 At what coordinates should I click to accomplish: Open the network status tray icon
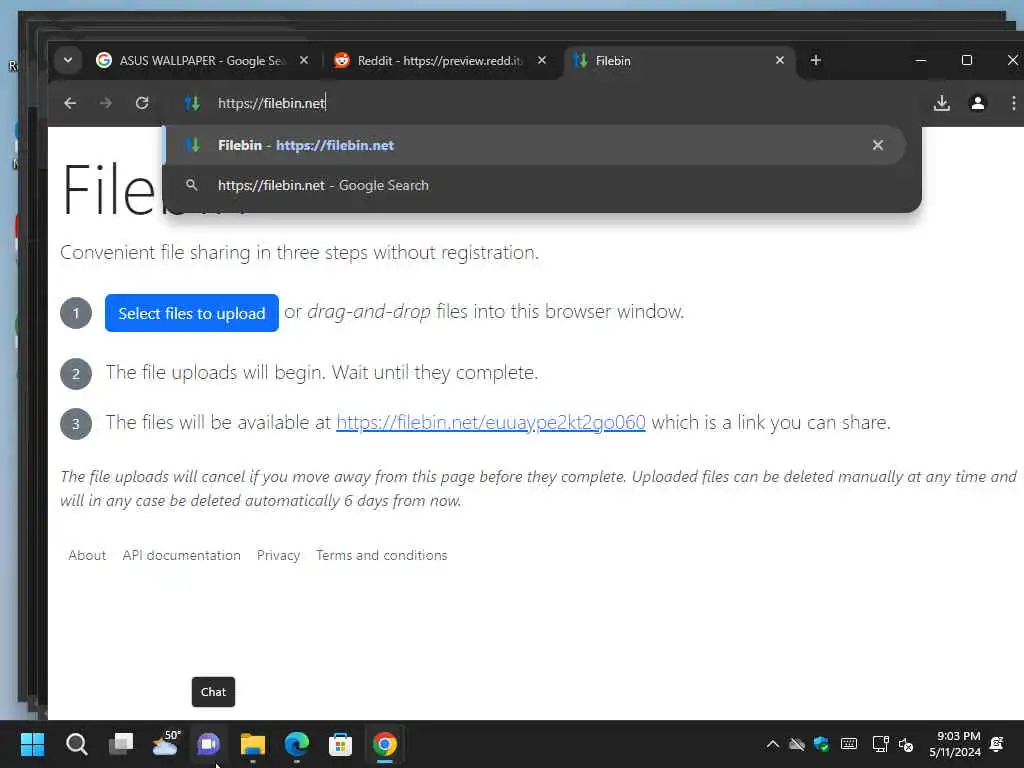click(x=880, y=744)
